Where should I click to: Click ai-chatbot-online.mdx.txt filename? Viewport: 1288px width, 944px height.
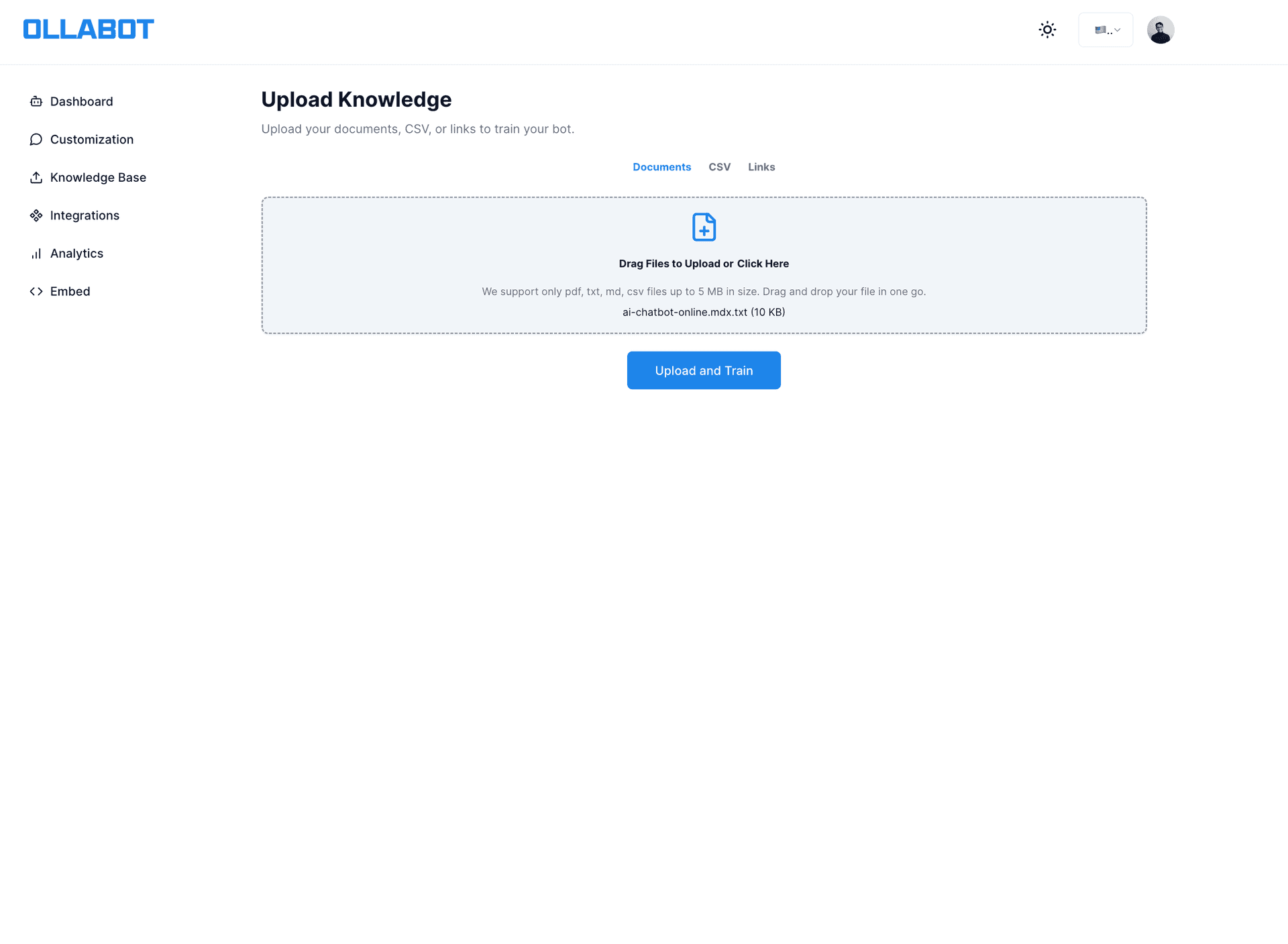click(x=704, y=311)
